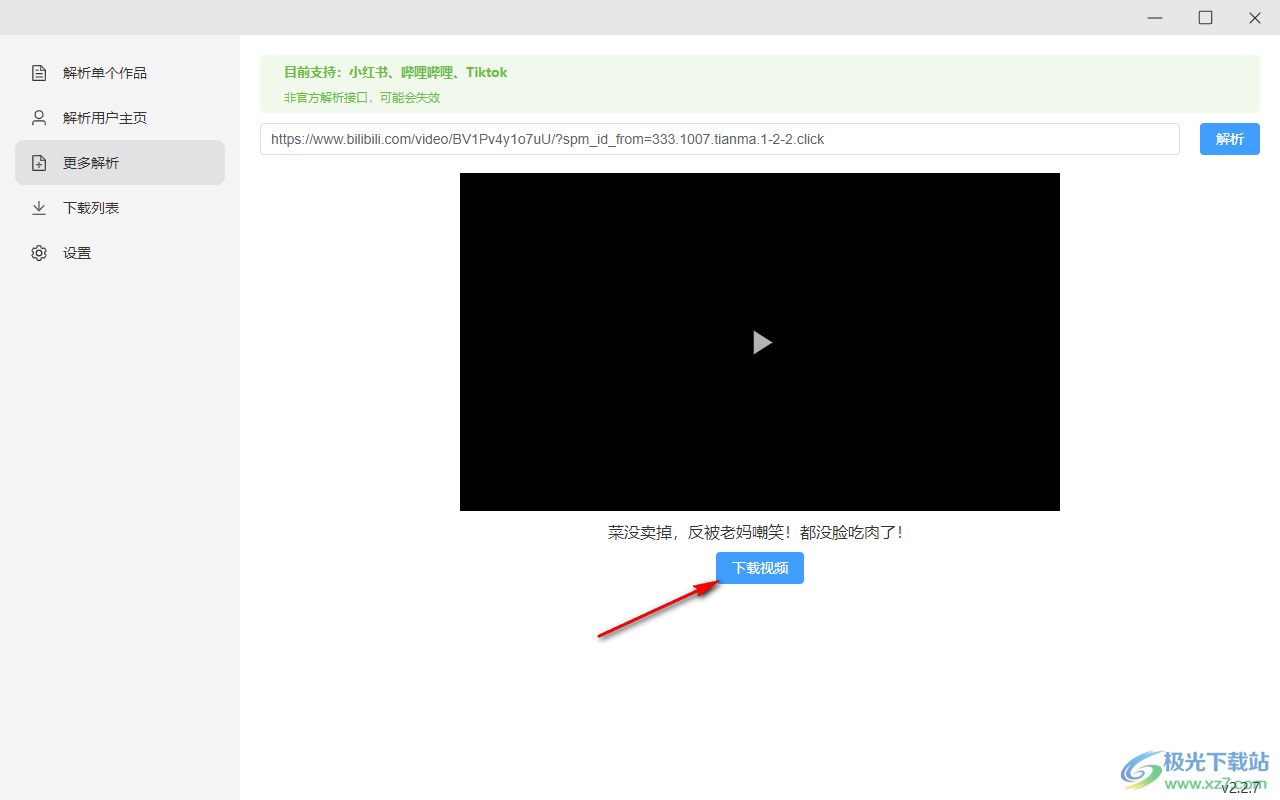The image size is (1280, 800).
Task: Select the 更多解析 menu item
Action: click(120, 163)
